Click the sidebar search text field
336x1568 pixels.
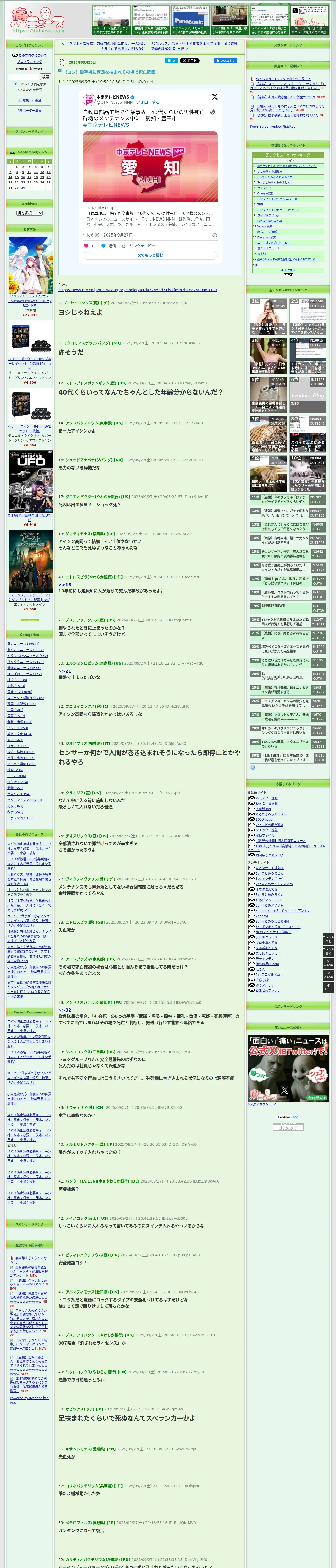23,77
